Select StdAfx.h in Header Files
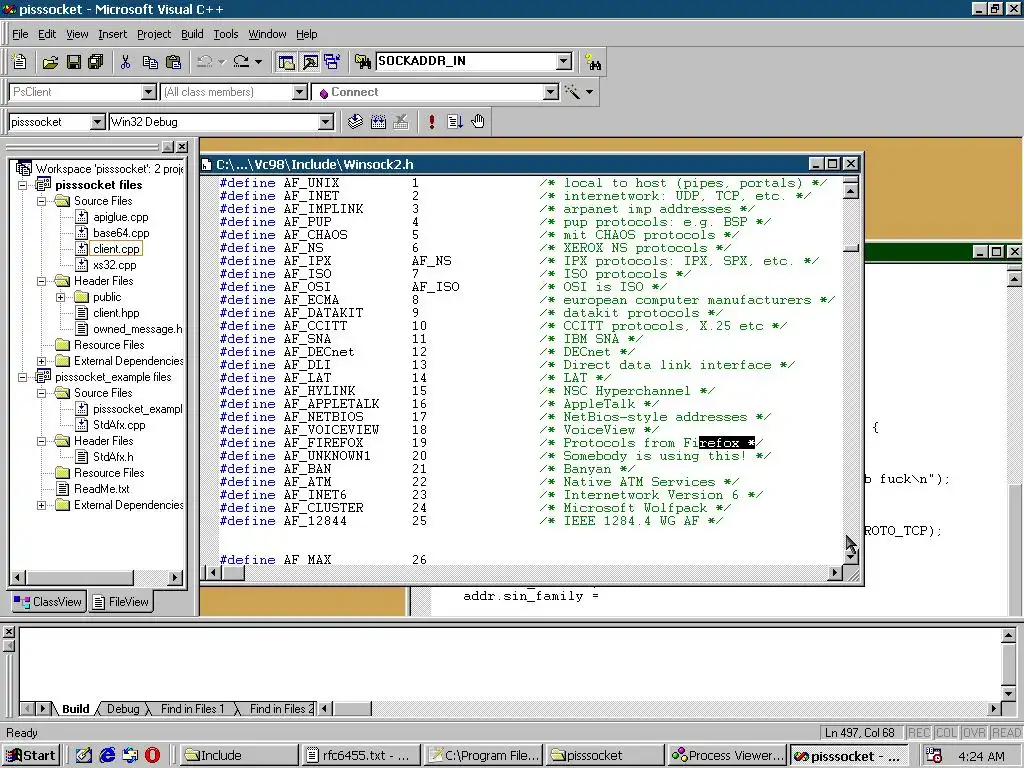The width and height of the screenshot is (1024, 768). click(x=113, y=457)
